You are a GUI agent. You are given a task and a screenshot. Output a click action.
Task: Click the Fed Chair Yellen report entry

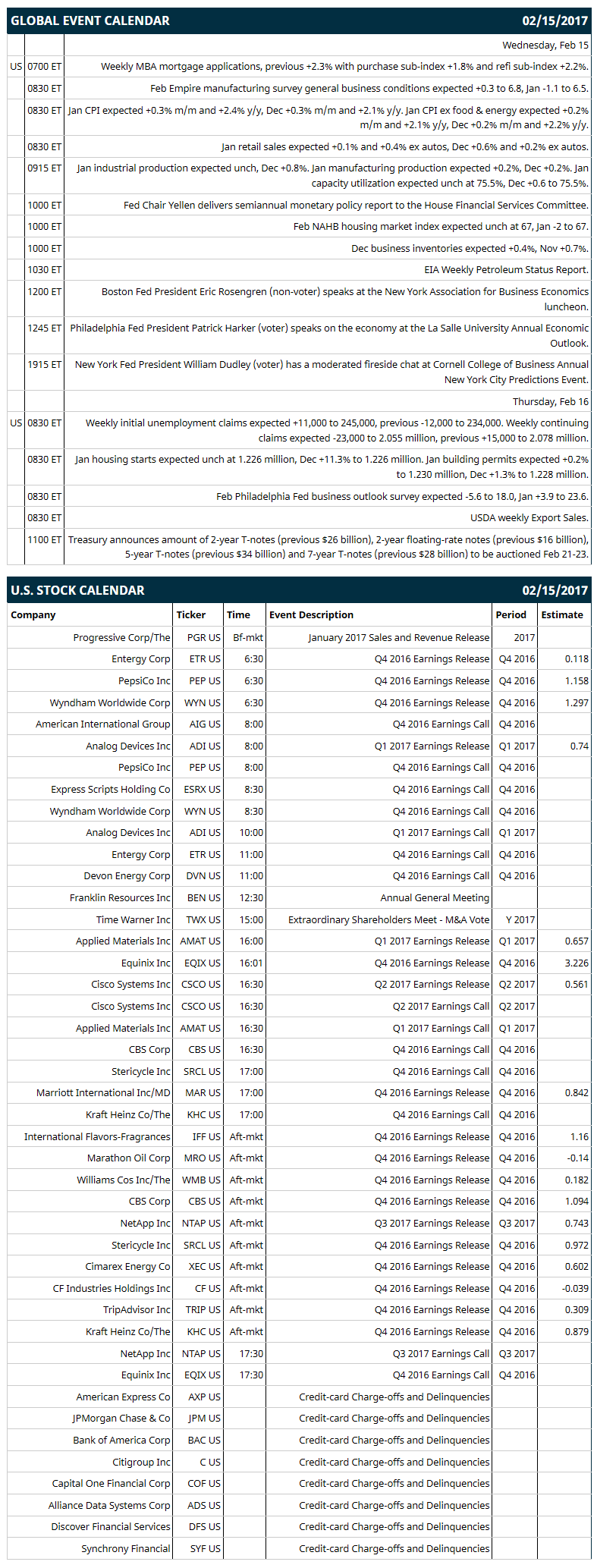[x=356, y=205]
